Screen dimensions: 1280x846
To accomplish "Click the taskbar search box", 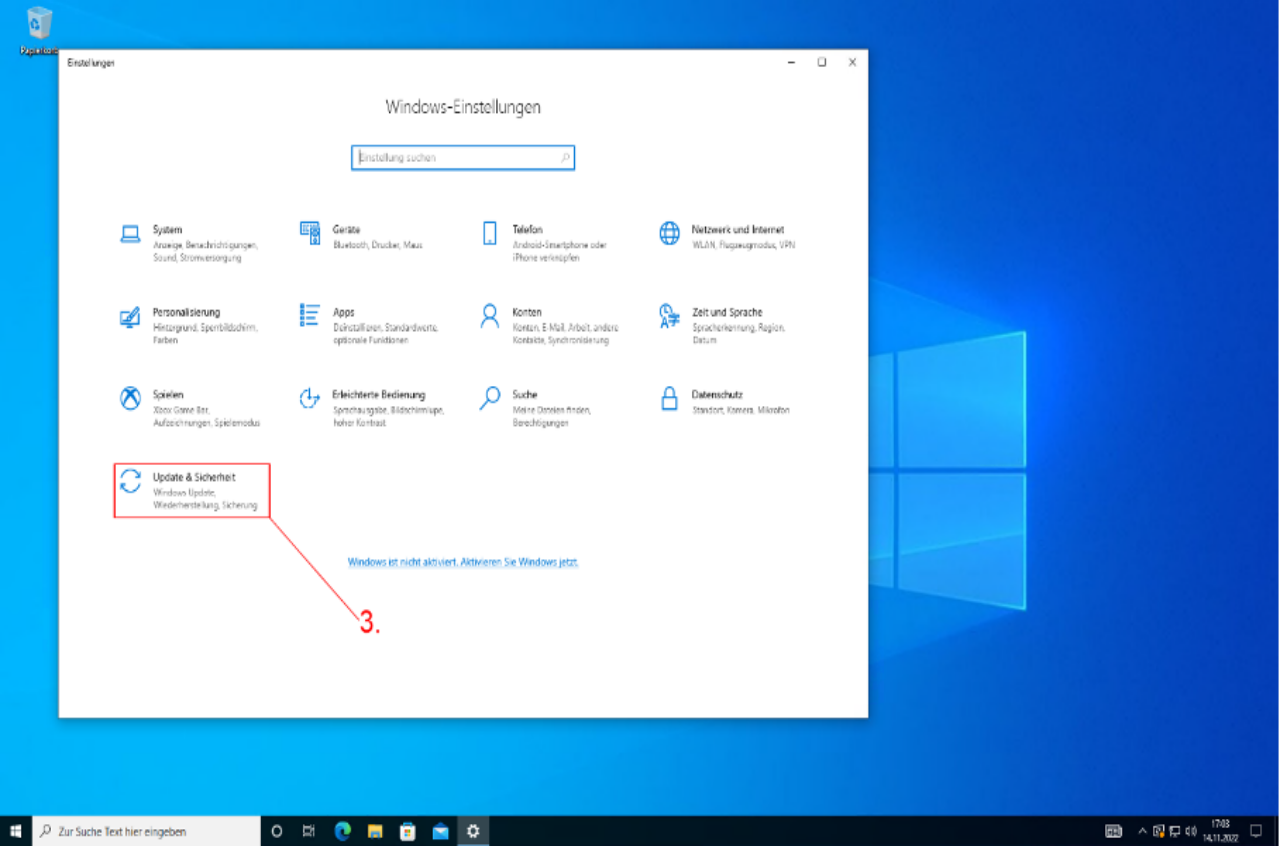I will 147,831.
